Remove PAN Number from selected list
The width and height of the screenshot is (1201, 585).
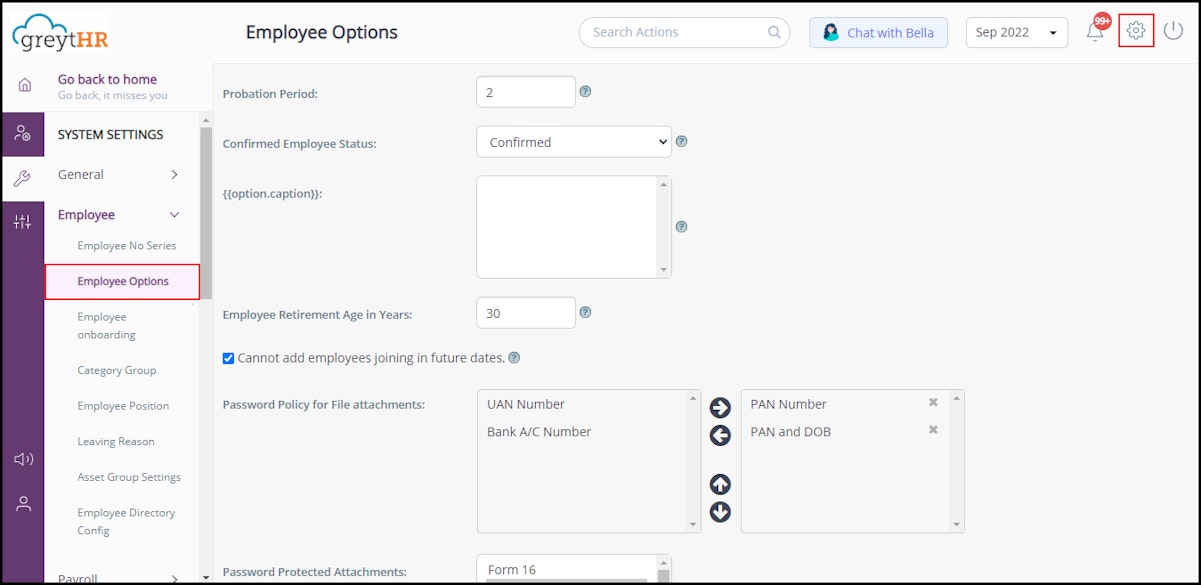pos(933,402)
